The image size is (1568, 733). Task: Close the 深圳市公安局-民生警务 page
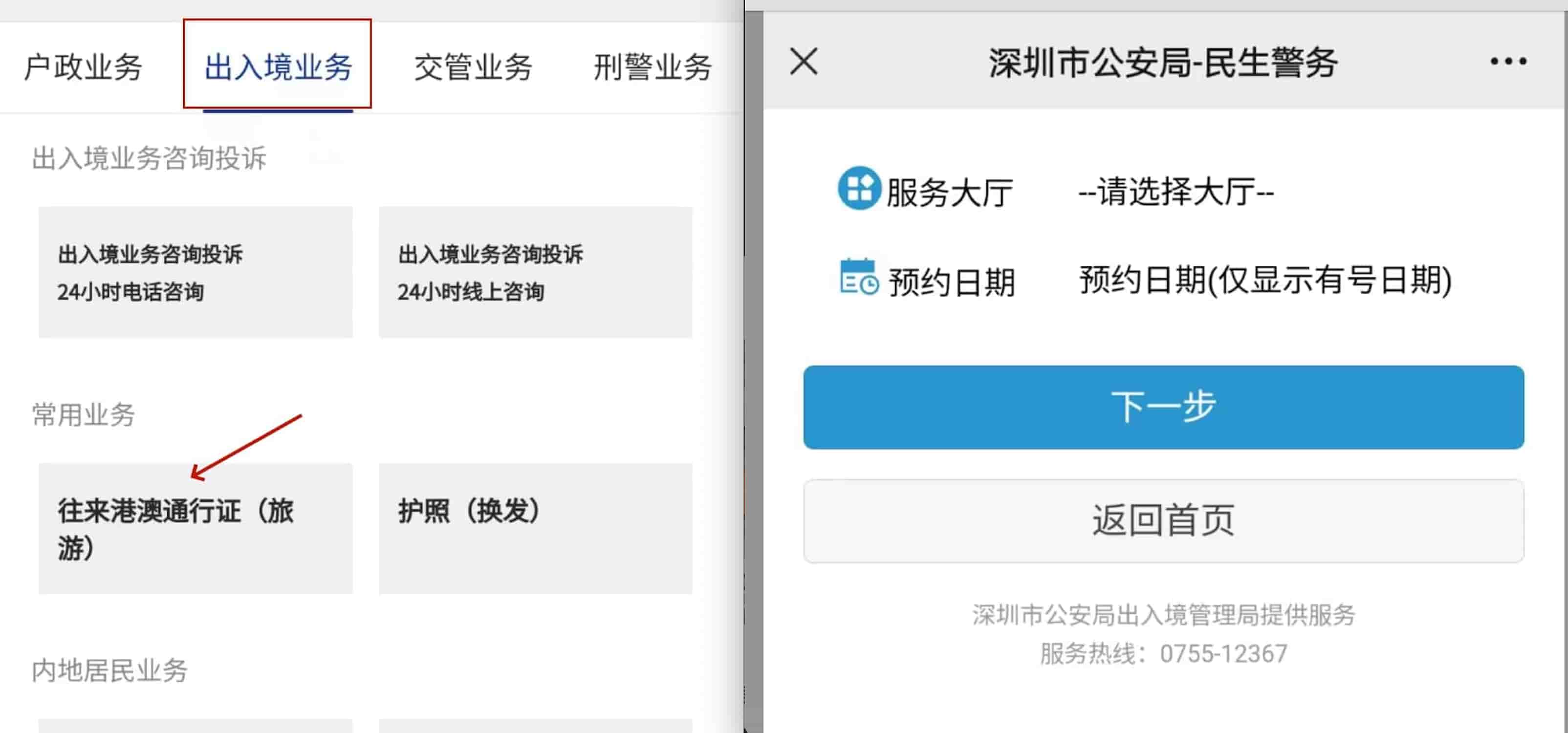coord(804,62)
